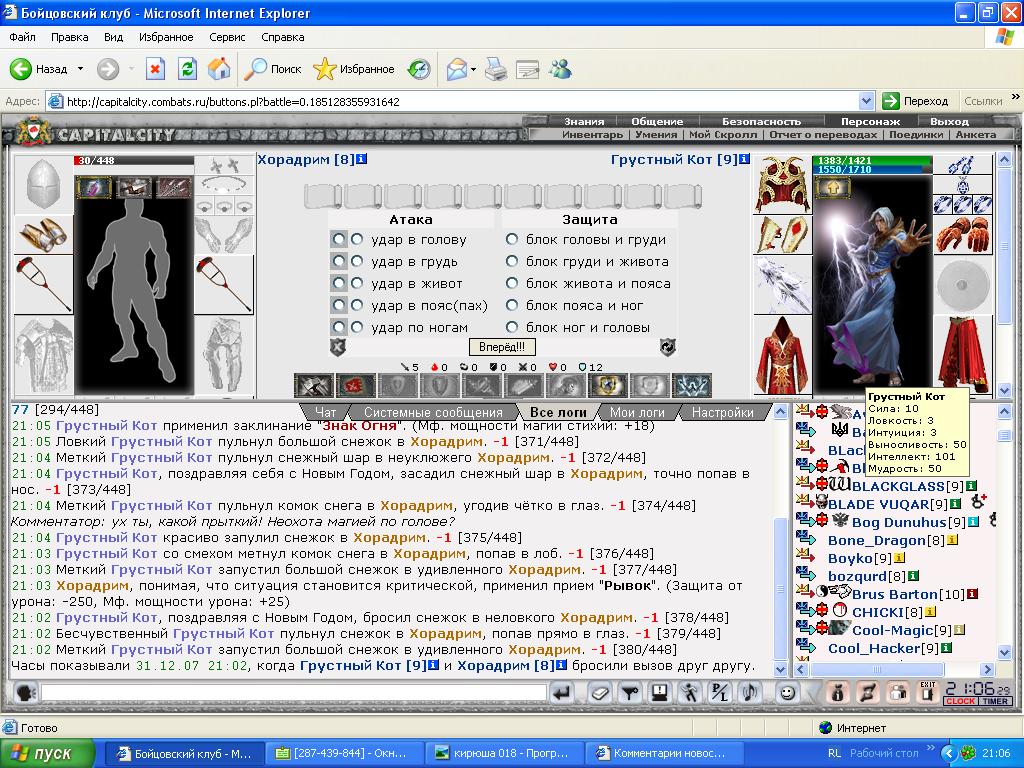This screenshot has width=1024, height=768.
Task: Open the Back button history dropdown arrow
Action: coord(80,69)
